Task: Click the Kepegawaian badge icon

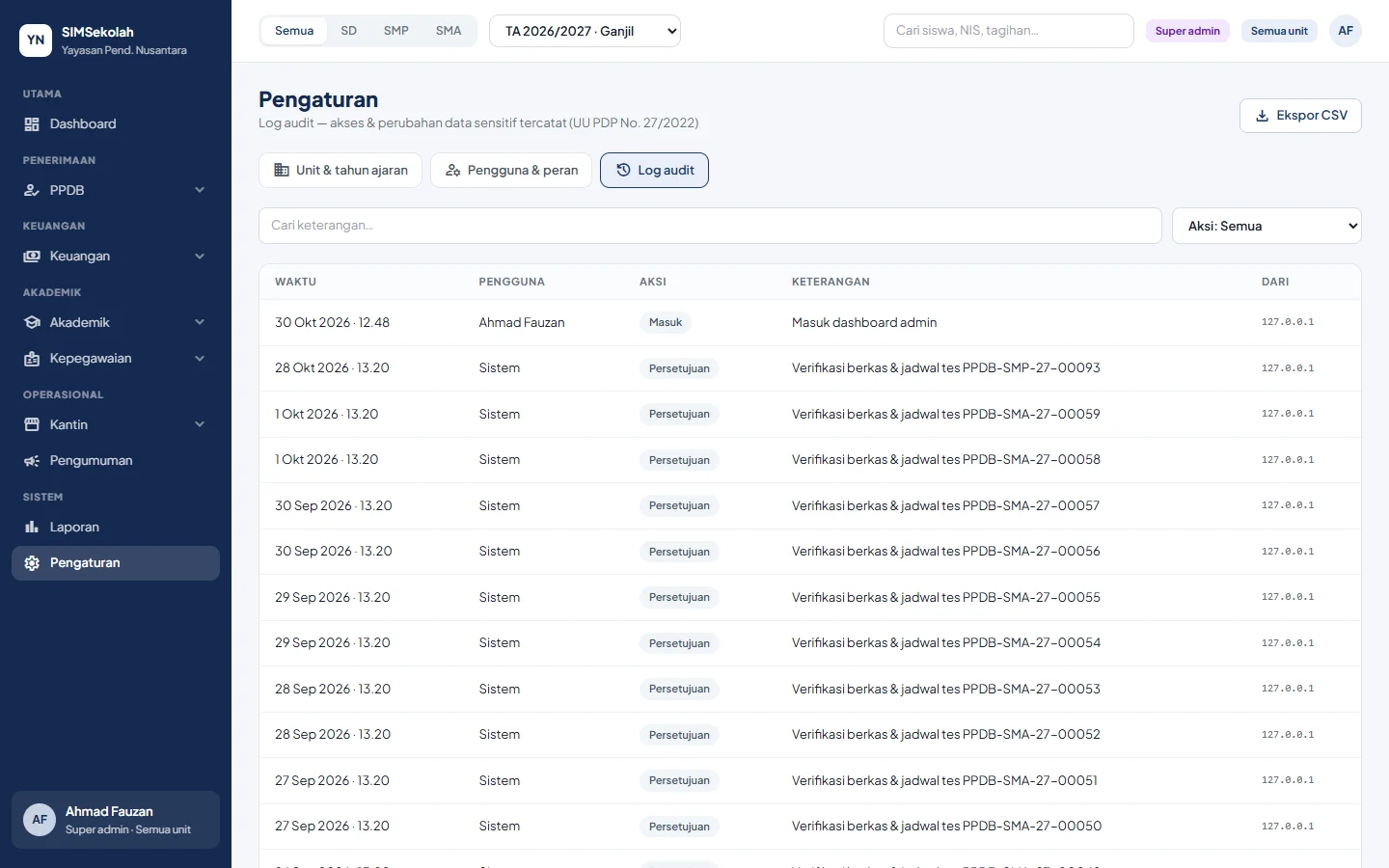Action: 32,359
